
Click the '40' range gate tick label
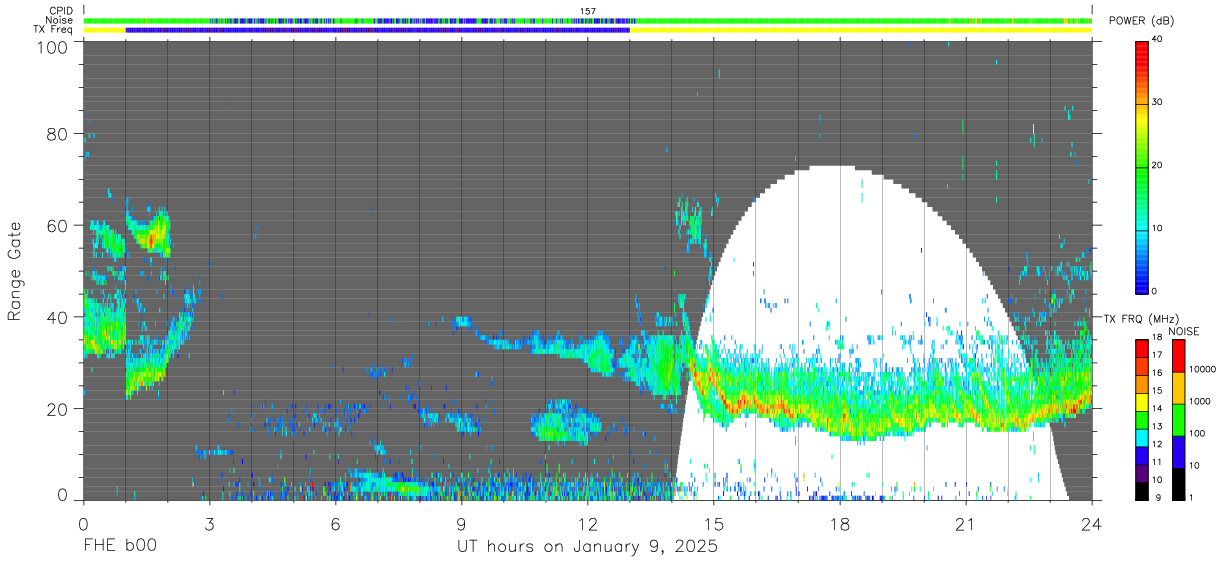pyautogui.click(x=56, y=317)
